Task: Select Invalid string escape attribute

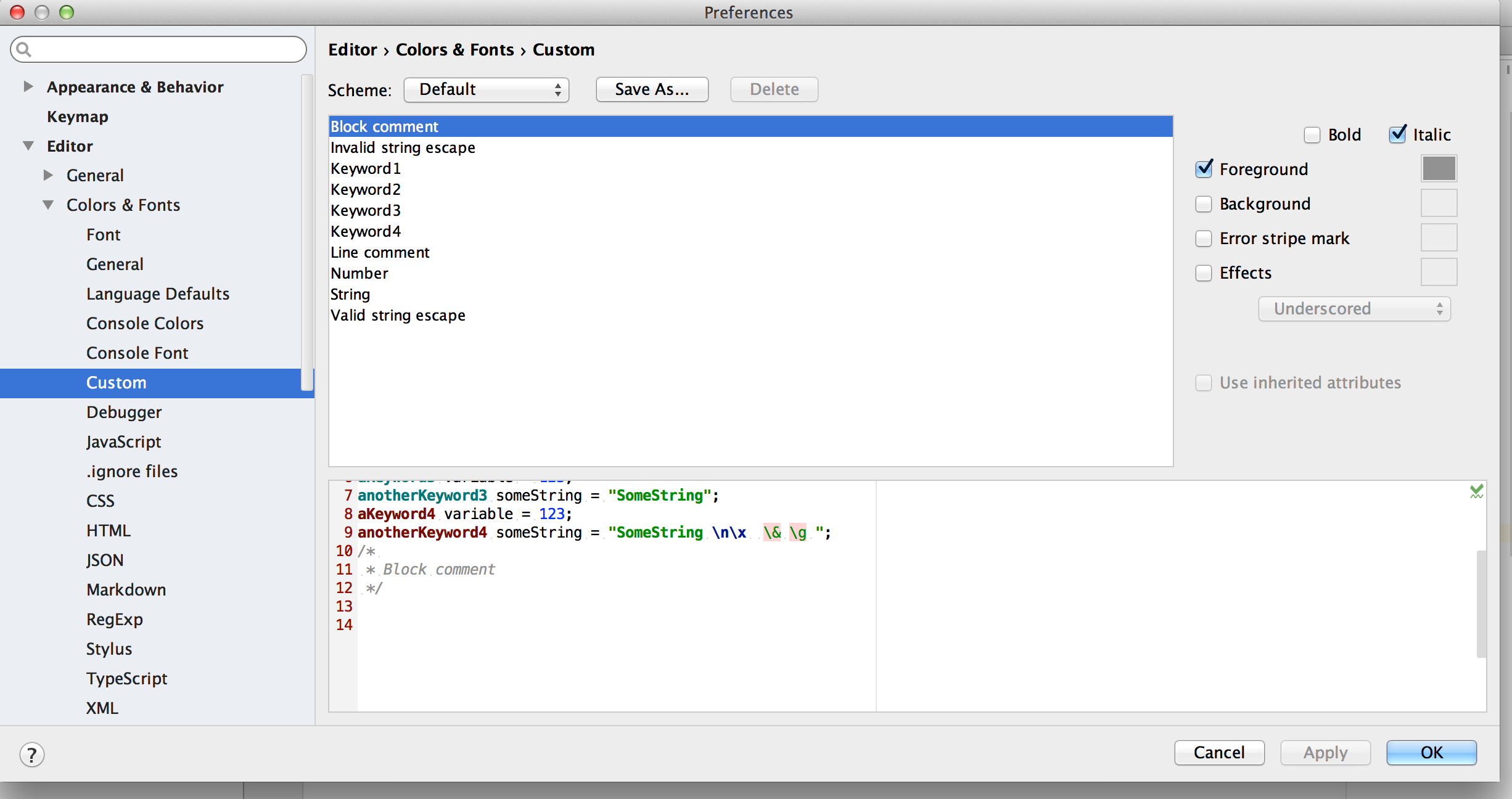Action: pyautogui.click(x=750, y=148)
